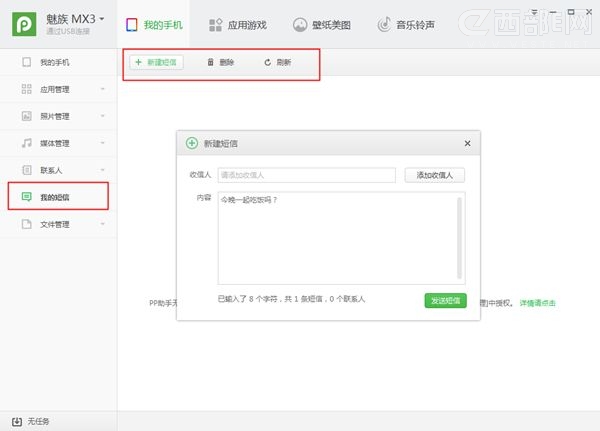Screen dimensions: 600x431
Task: Expand the 应用管理 sidebar arrow
Action: [103, 90]
